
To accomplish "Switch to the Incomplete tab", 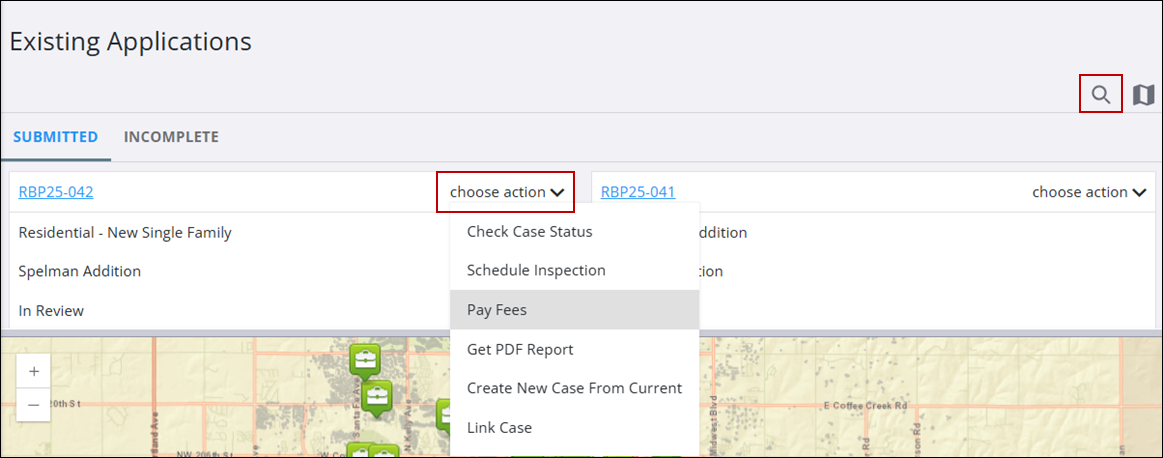I will click(x=171, y=137).
